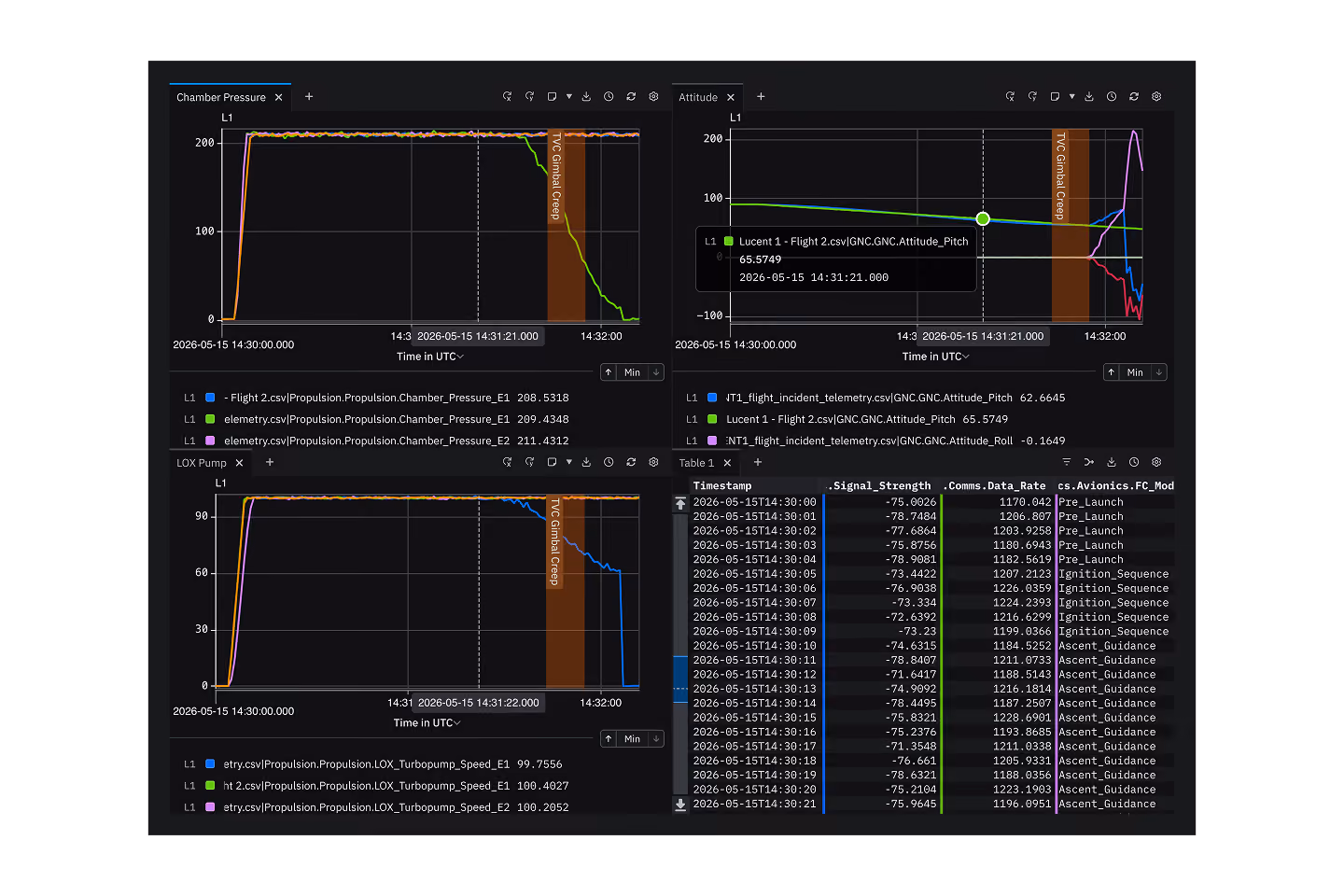The width and height of the screenshot is (1344, 896).
Task: Select the Table 1 tab
Action: click(x=696, y=463)
